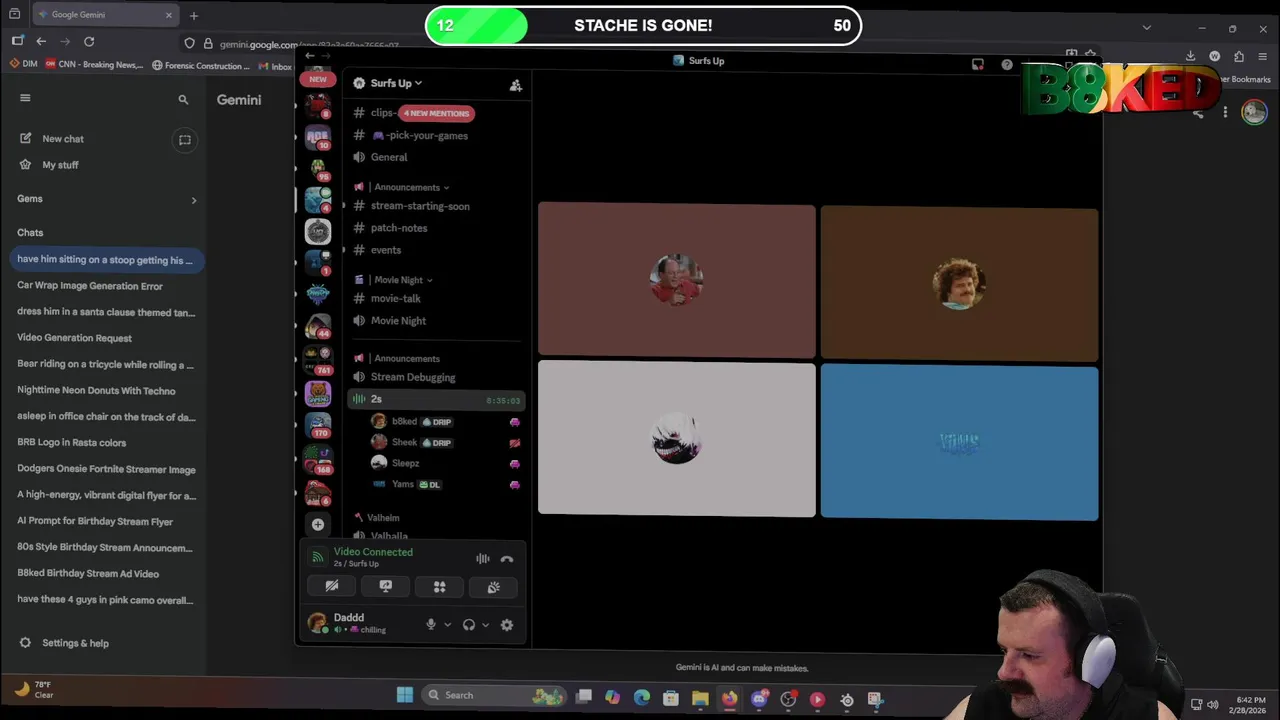Open Firefox from taskbar

(729, 699)
